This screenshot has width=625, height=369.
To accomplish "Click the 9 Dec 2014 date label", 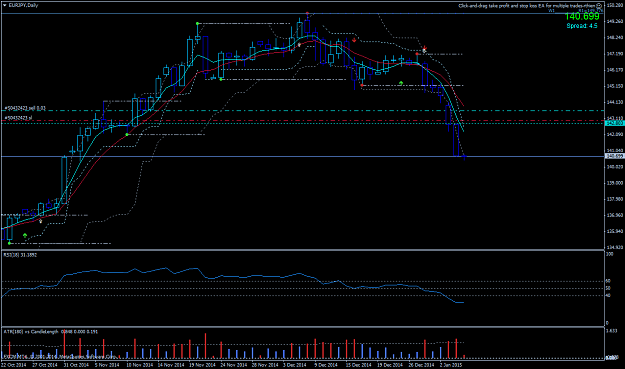I will pos(326,365).
